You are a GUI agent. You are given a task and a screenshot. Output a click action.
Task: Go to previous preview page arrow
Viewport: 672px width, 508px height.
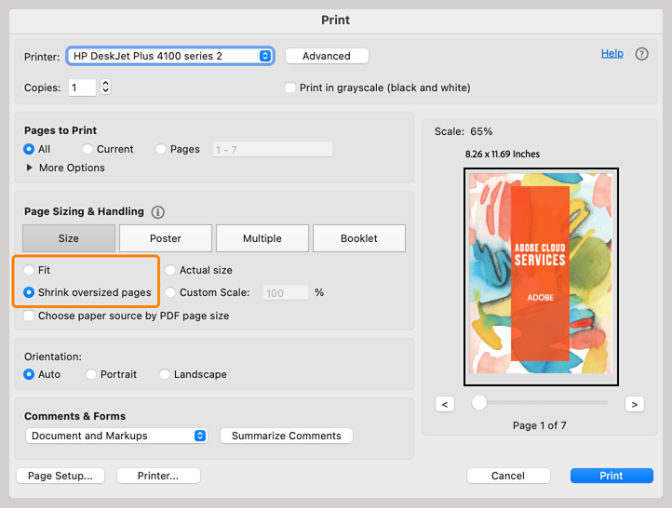pyautogui.click(x=446, y=404)
